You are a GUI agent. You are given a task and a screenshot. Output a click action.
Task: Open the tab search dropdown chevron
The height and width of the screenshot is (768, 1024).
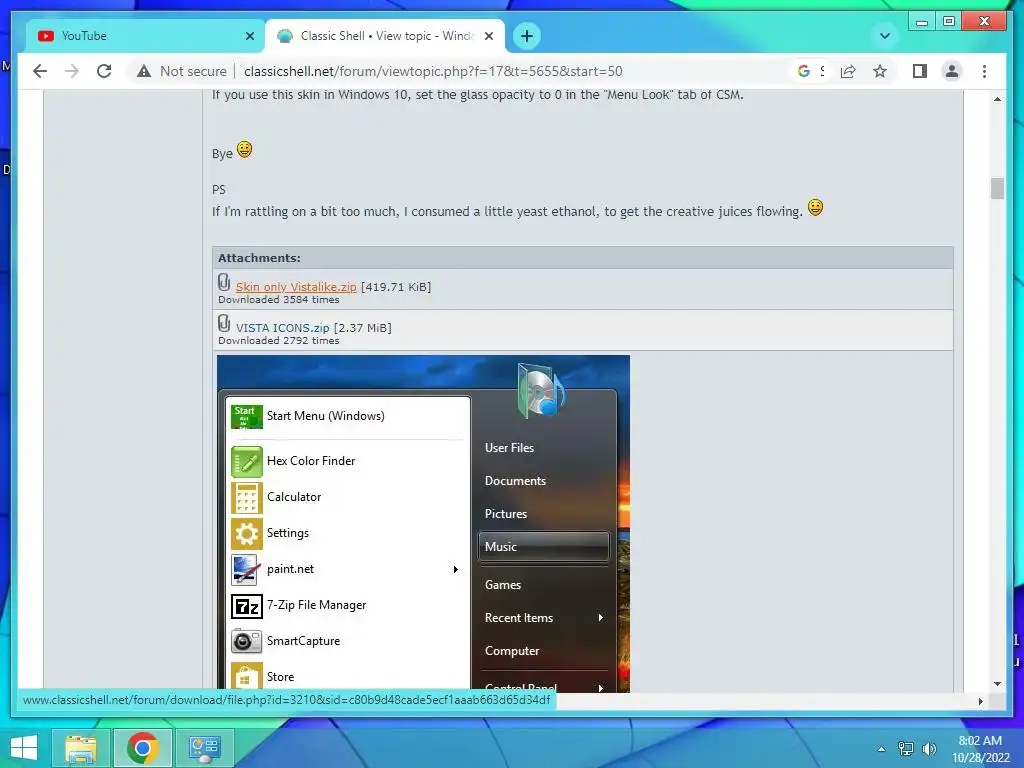click(x=885, y=36)
